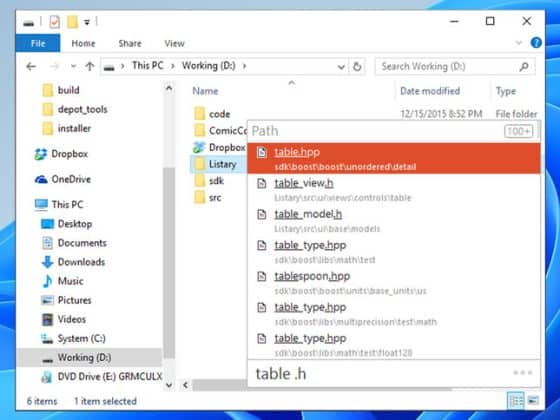Open Help with the question mark icon
This screenshot has height=420, width=560.
[x=536, y=43]
